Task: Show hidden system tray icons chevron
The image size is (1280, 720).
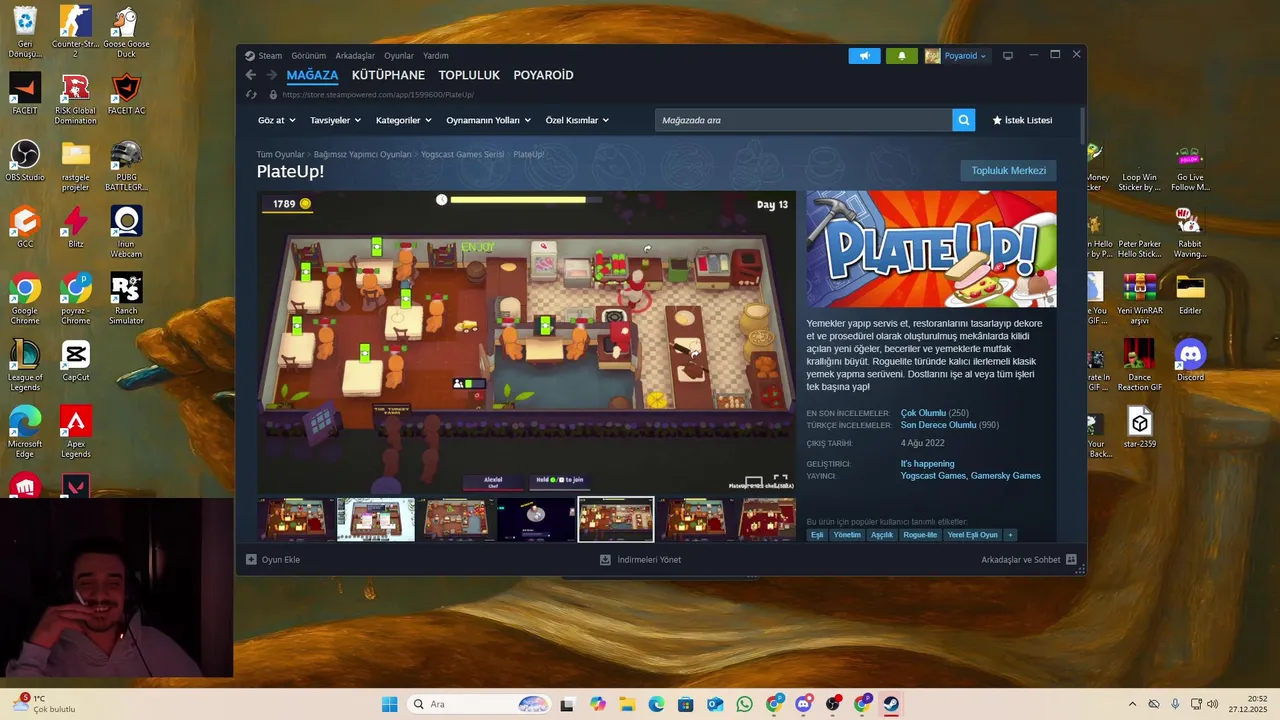Action: [x=1132, y=704]
